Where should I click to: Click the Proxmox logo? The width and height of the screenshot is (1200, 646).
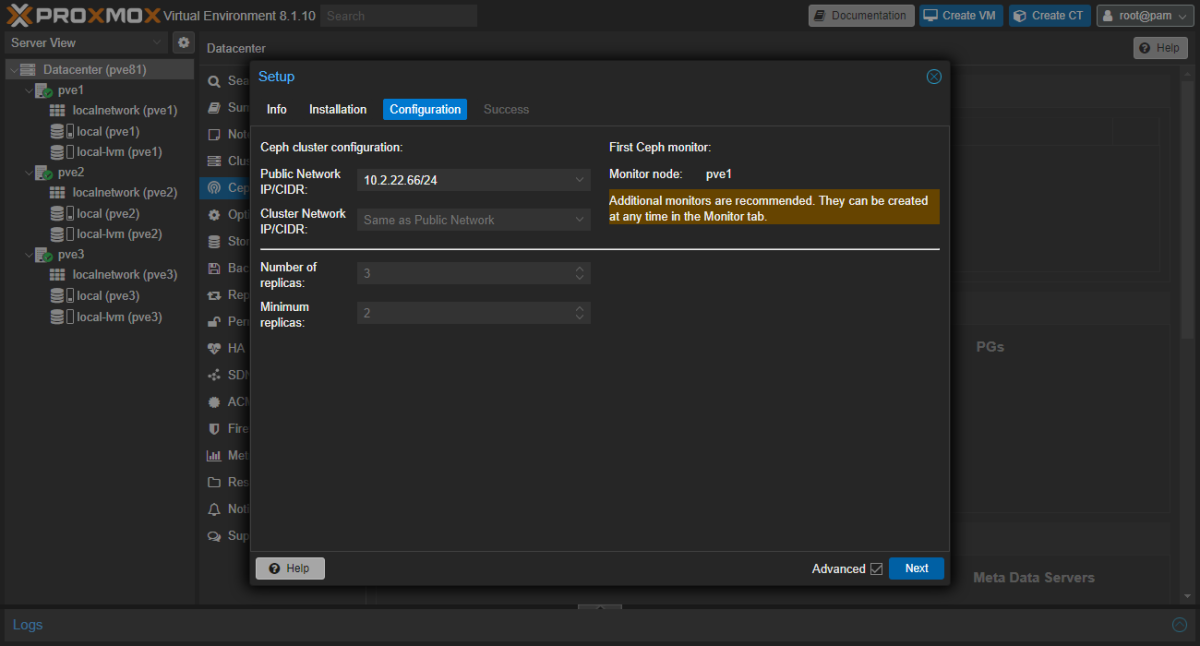pyautogui.click(x=82, y=15)
